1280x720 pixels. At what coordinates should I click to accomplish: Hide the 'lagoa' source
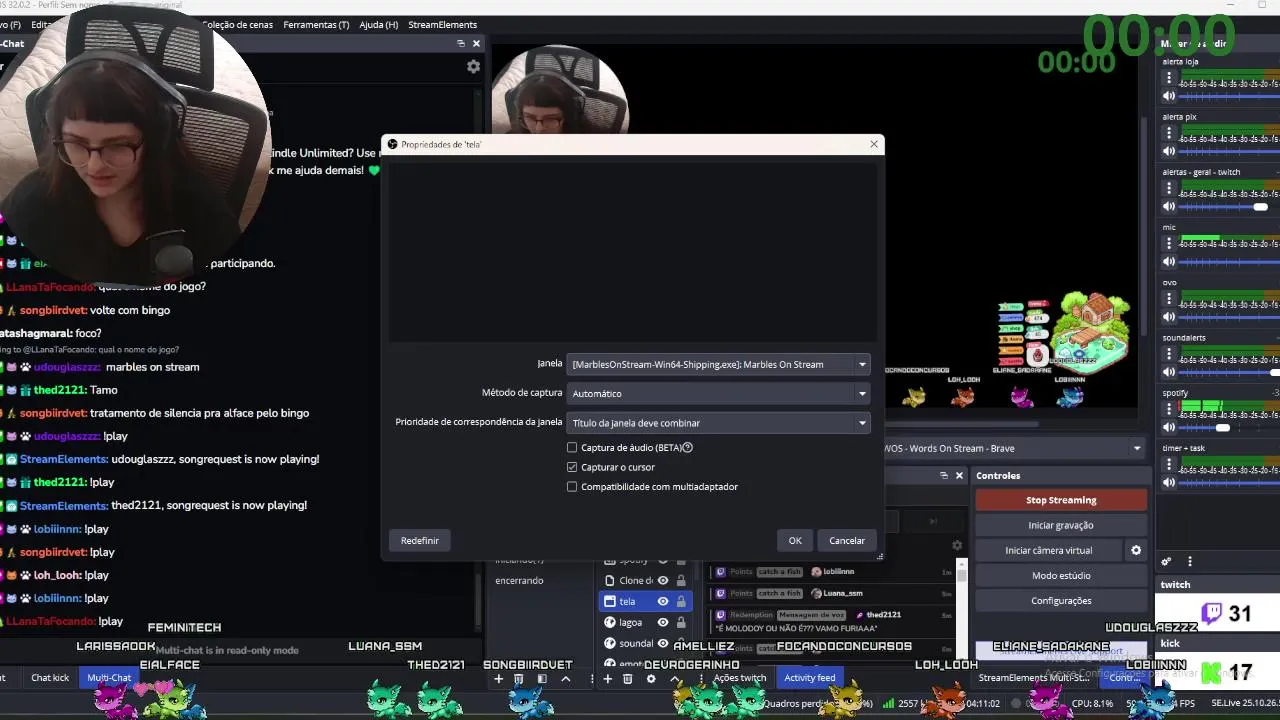tap(662, 622)
